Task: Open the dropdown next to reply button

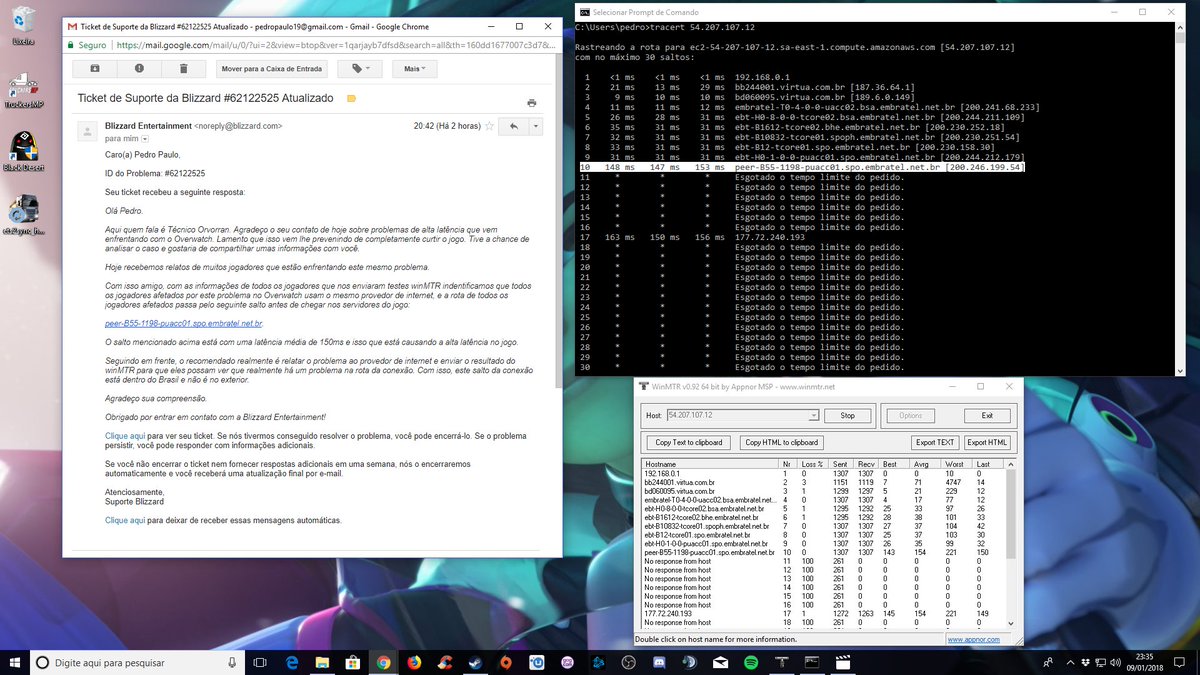Action: click(x=536, y=127)
